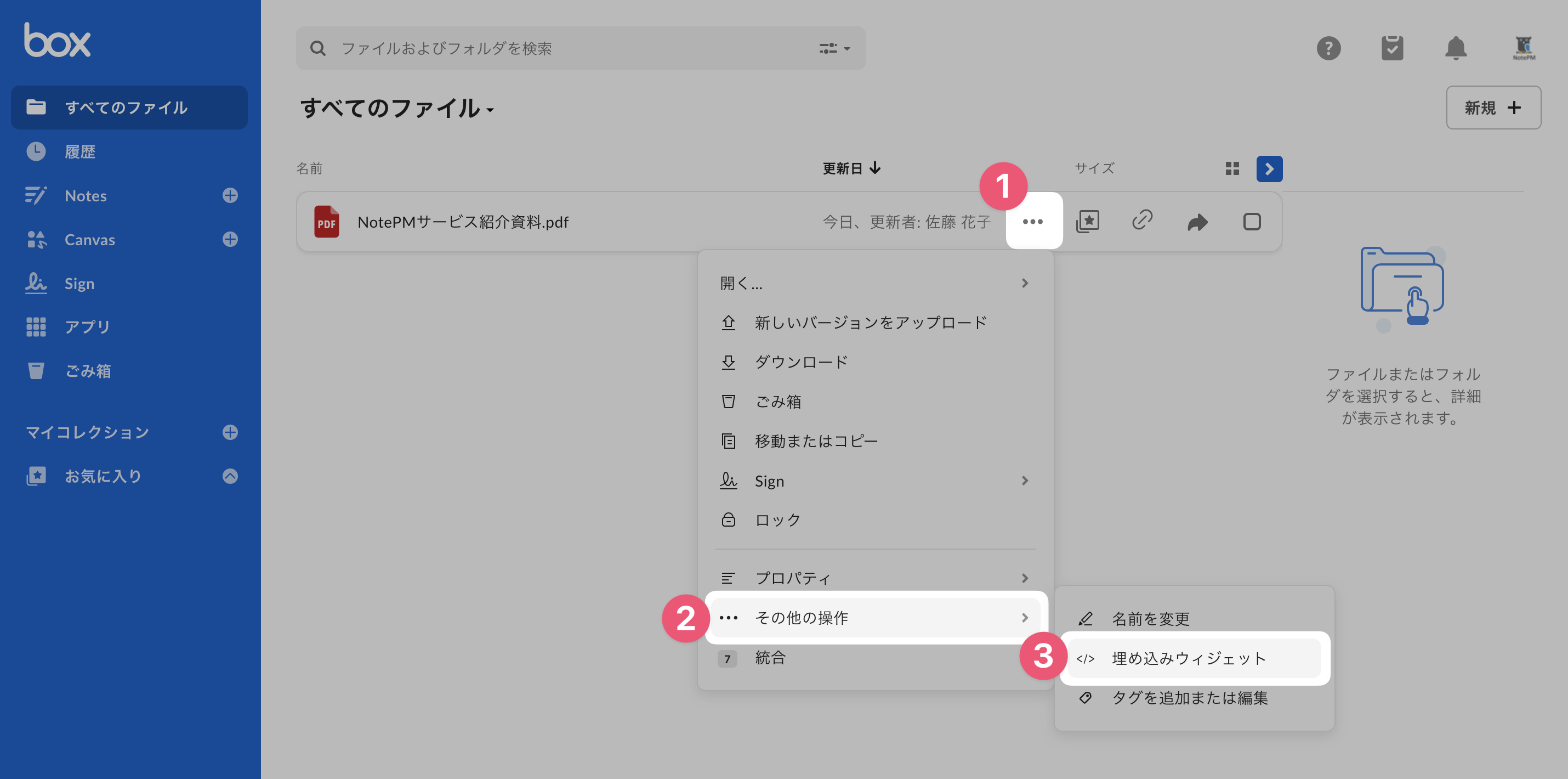The image size is (1568, 779).
Task: Click the PDF file type icon
Action: (326, 222)
